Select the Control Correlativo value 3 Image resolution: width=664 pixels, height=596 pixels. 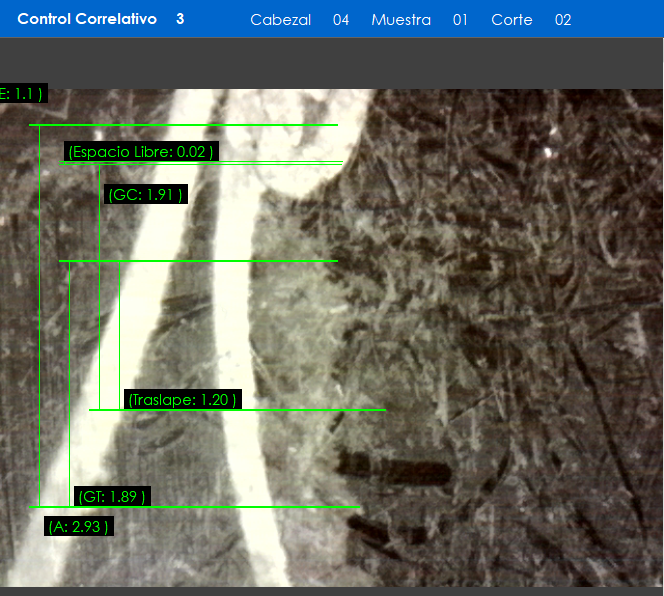[180, 19]
